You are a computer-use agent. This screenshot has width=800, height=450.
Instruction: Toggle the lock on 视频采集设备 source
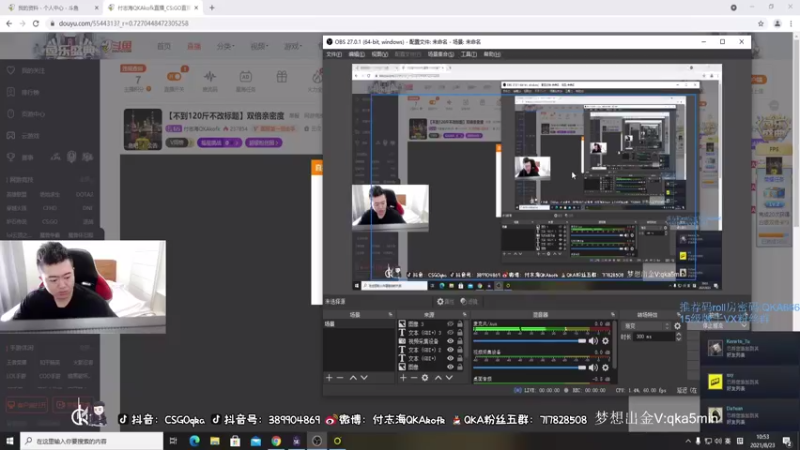coord(460,341)
